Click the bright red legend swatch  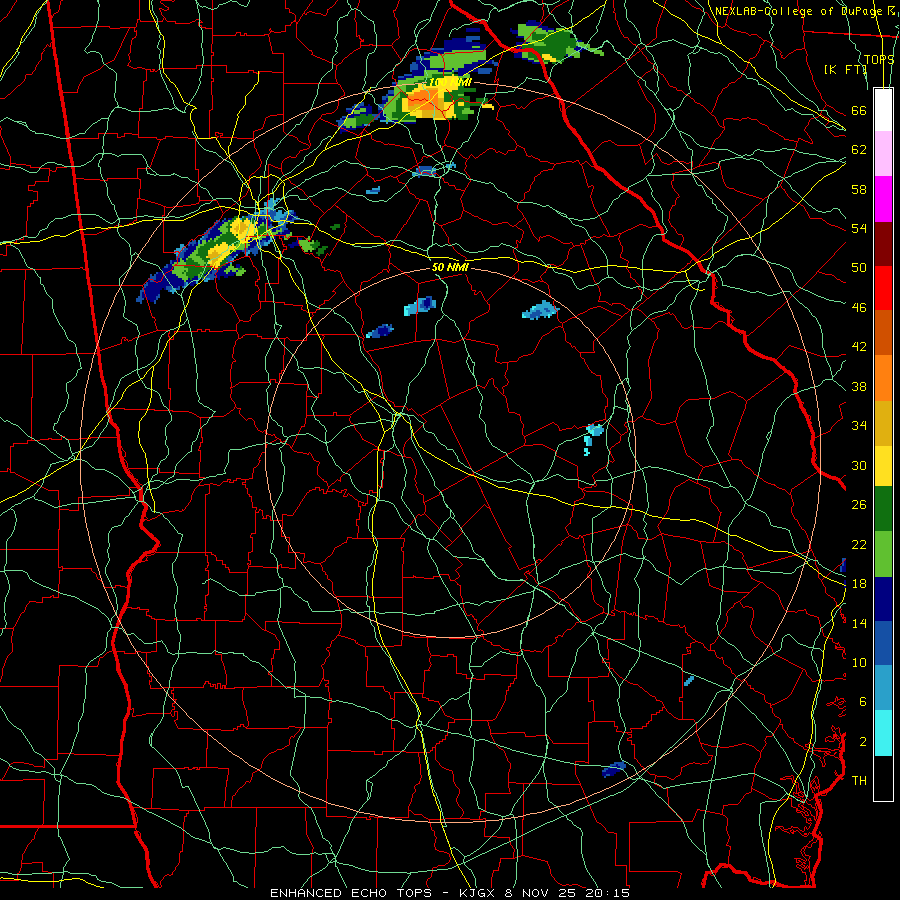883,288
